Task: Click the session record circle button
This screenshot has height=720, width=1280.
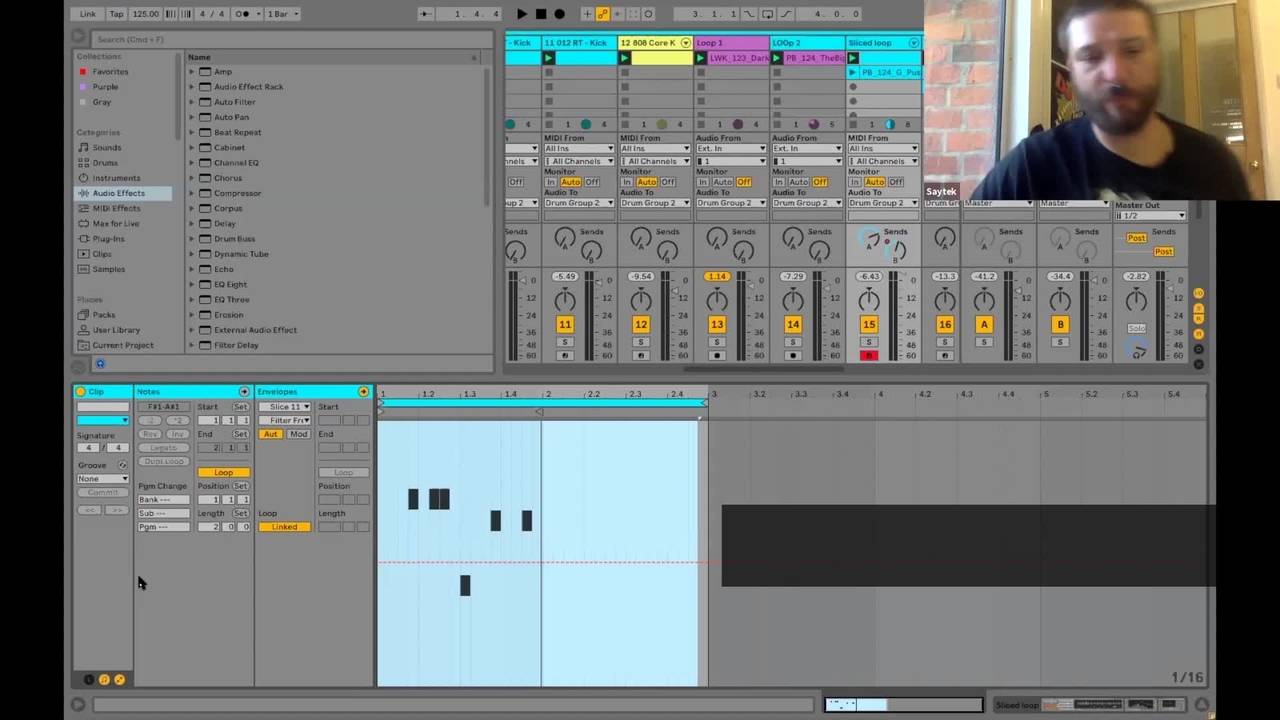Action: (648, 14)
